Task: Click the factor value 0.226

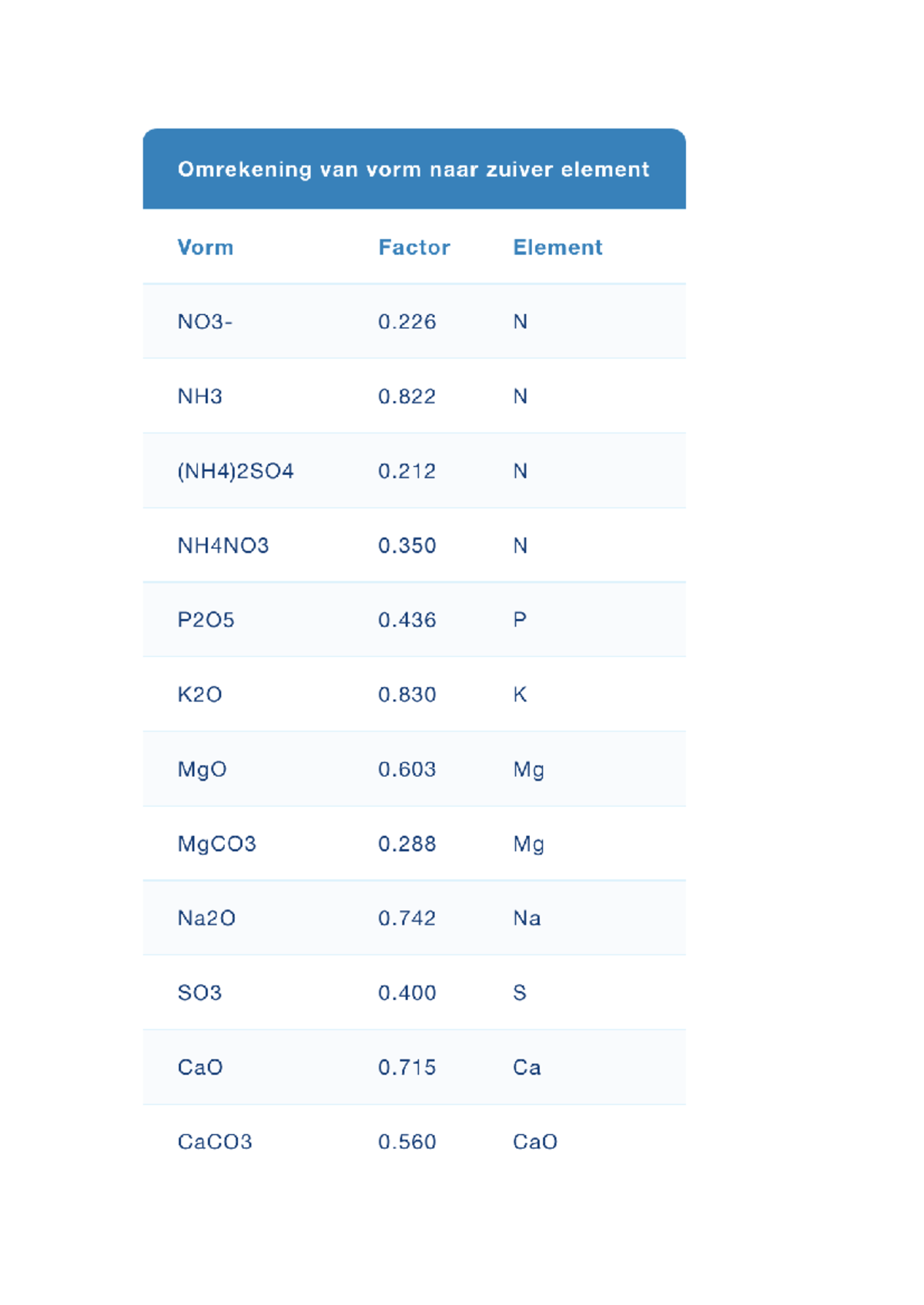Action: coord(407,322)
